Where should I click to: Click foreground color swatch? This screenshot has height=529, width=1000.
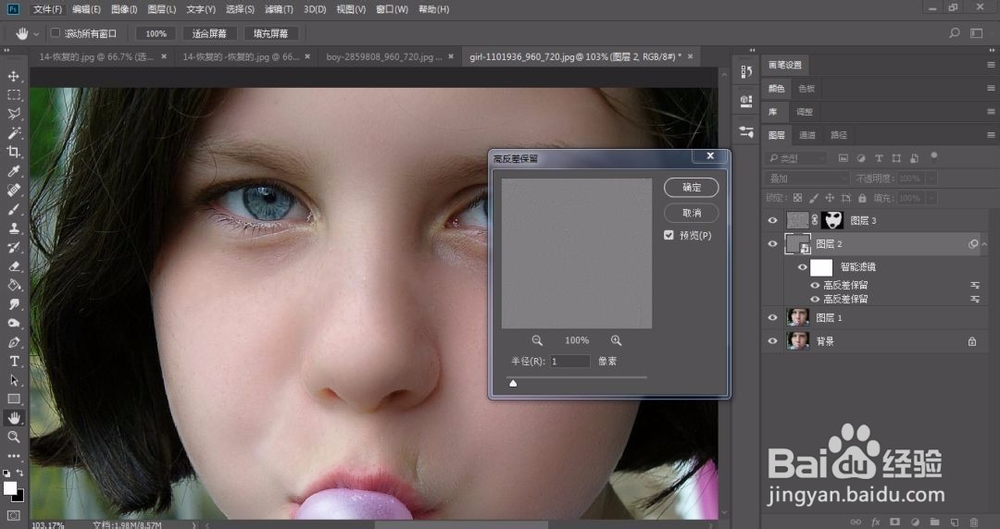[x=10, y=488]
